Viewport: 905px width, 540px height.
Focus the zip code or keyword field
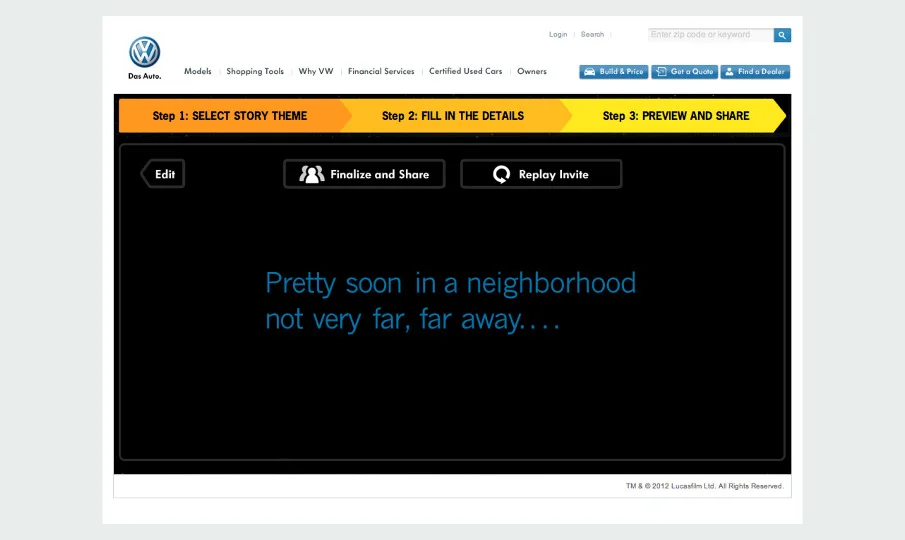tap(710, 35)
